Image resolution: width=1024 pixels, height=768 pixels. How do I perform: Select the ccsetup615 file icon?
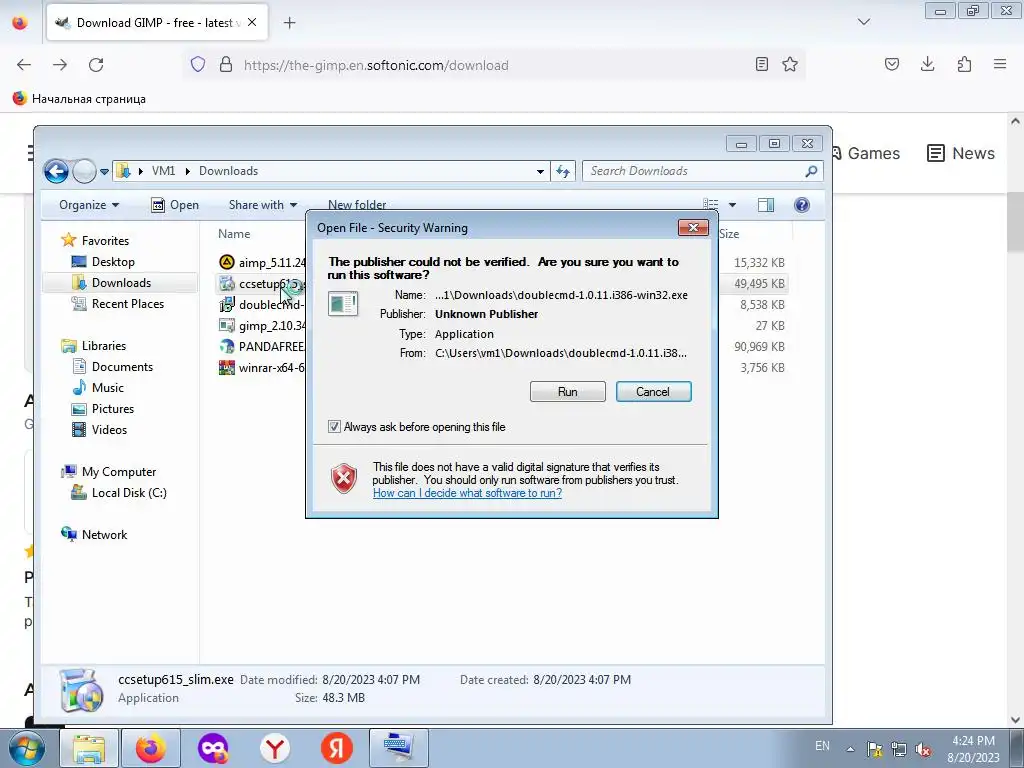click(x=227, y=283)
